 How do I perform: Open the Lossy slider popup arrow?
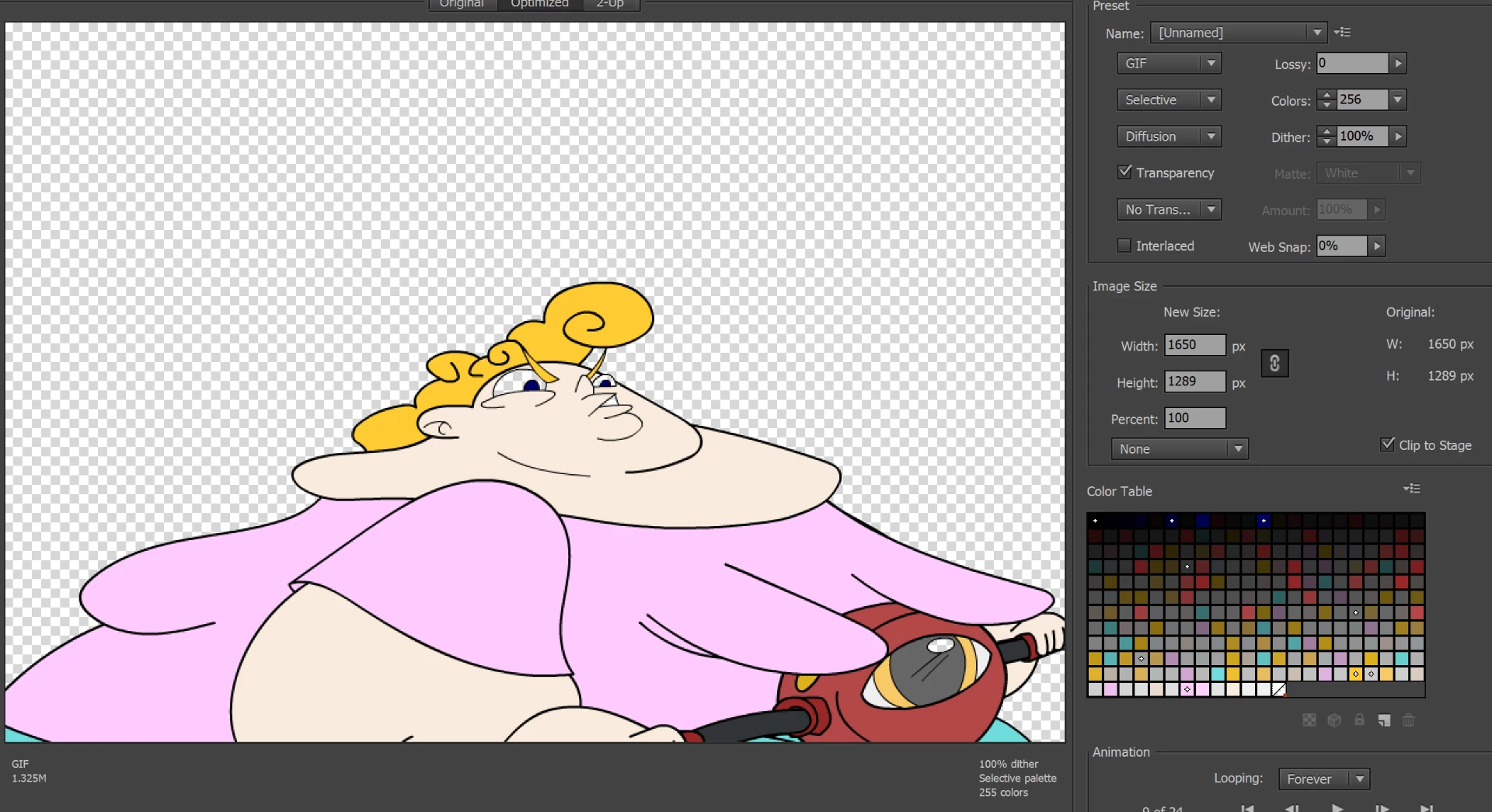(1398, 64)
